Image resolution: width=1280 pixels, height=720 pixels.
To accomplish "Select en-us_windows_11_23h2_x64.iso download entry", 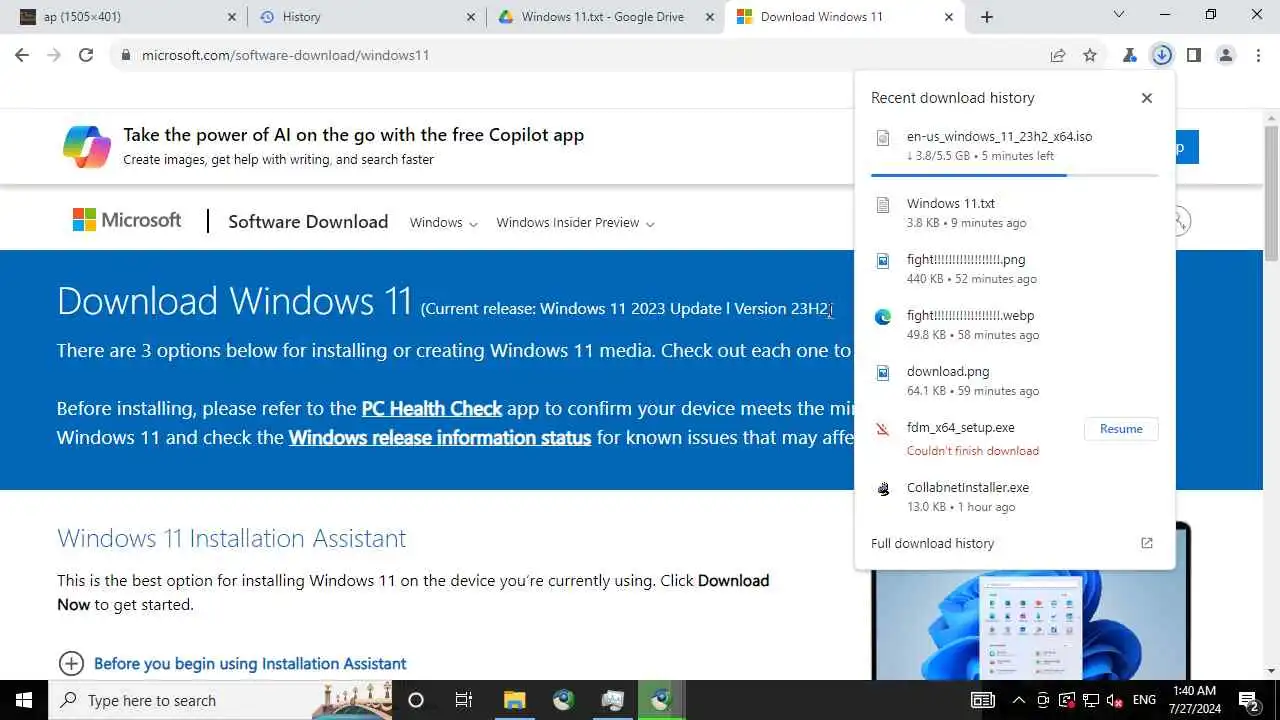I will tap(1015, 146).
